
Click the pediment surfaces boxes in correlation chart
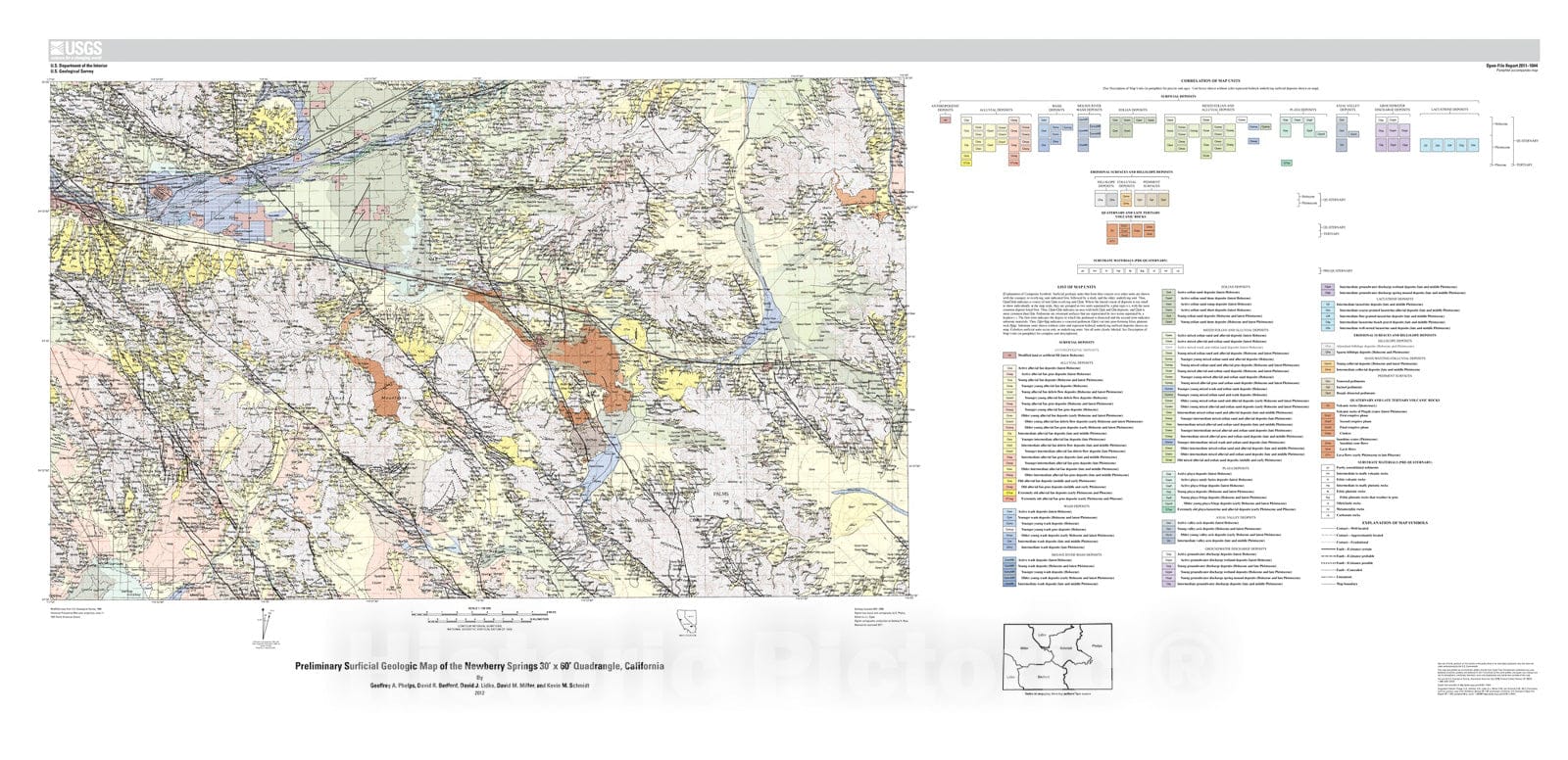pos(1153,199)
